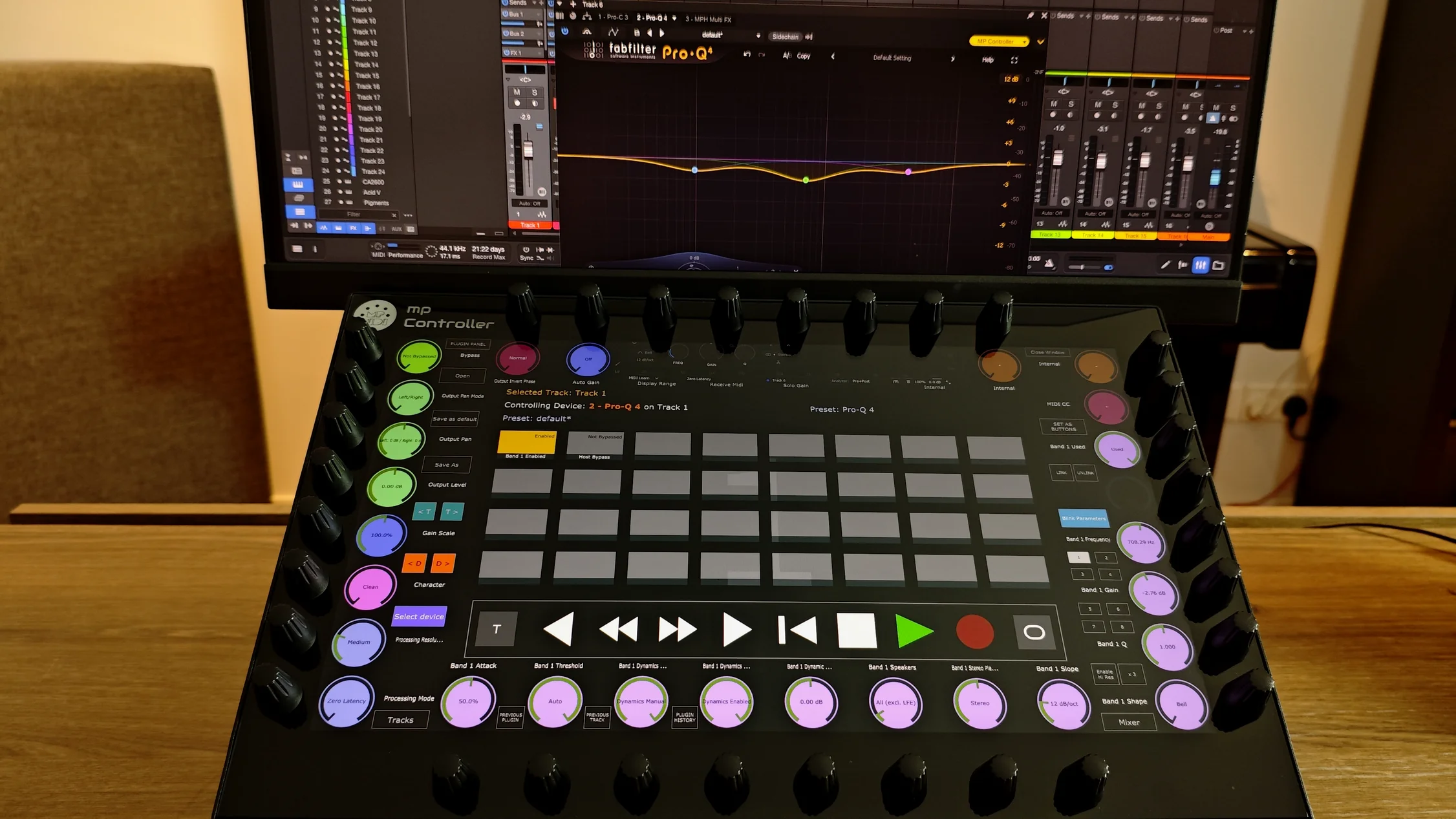Tap the Band 1 Slope 12 dB/oct knob
The width and height of the screenshot is (1456, 819).
[1064, 704]
